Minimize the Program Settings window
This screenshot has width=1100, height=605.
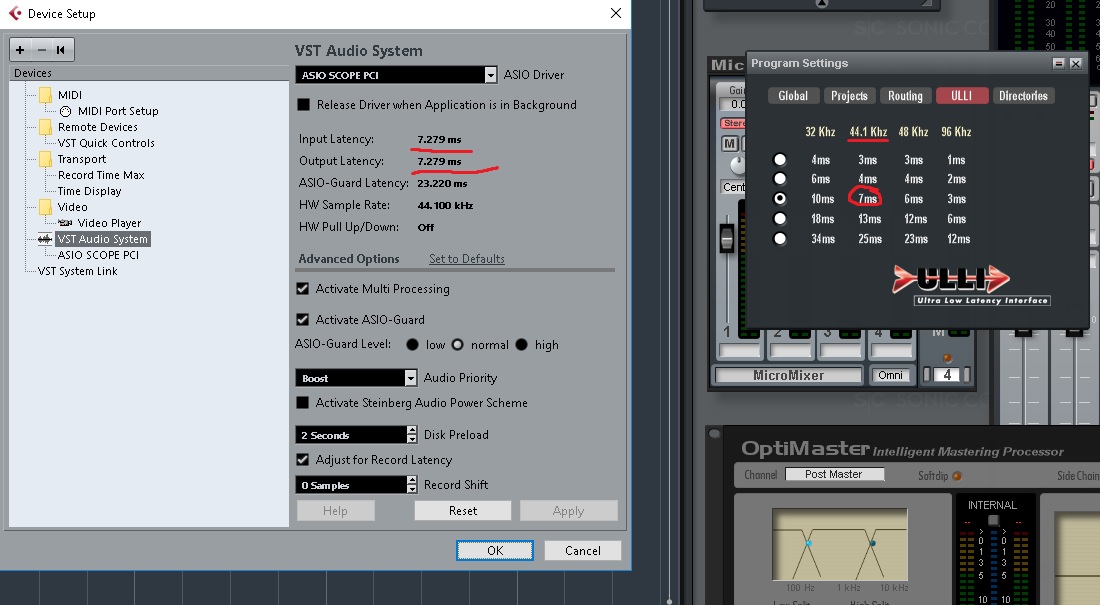(1059, 64)
